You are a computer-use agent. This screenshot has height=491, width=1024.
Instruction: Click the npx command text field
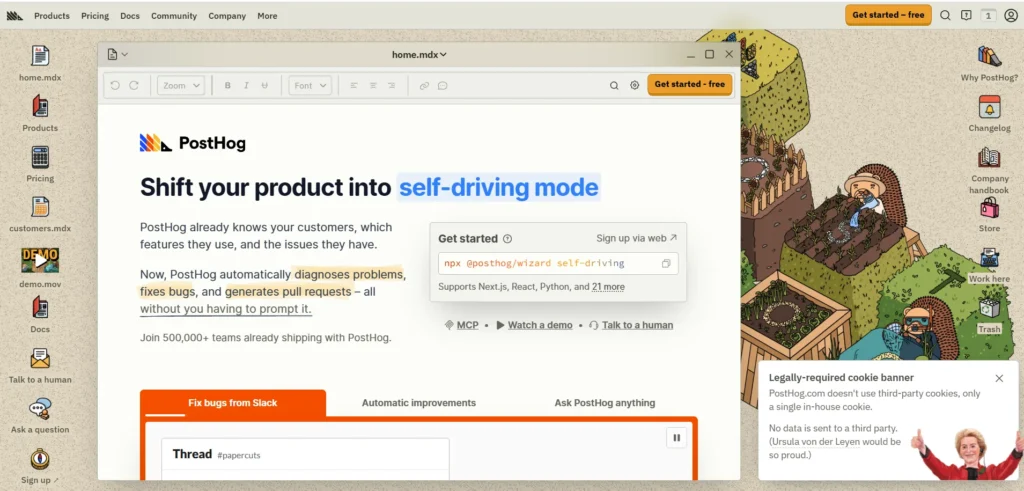point(558,264)
